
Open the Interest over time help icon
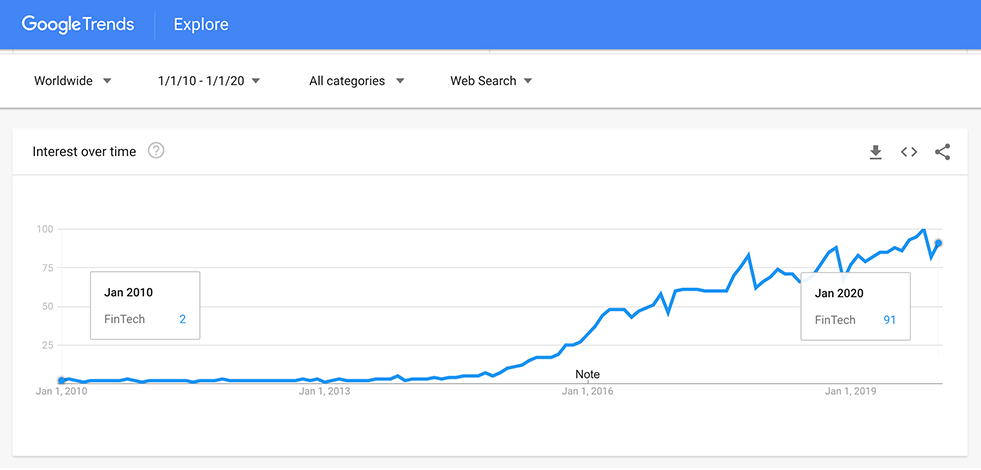pyautogui.click(x=156, y=151)
